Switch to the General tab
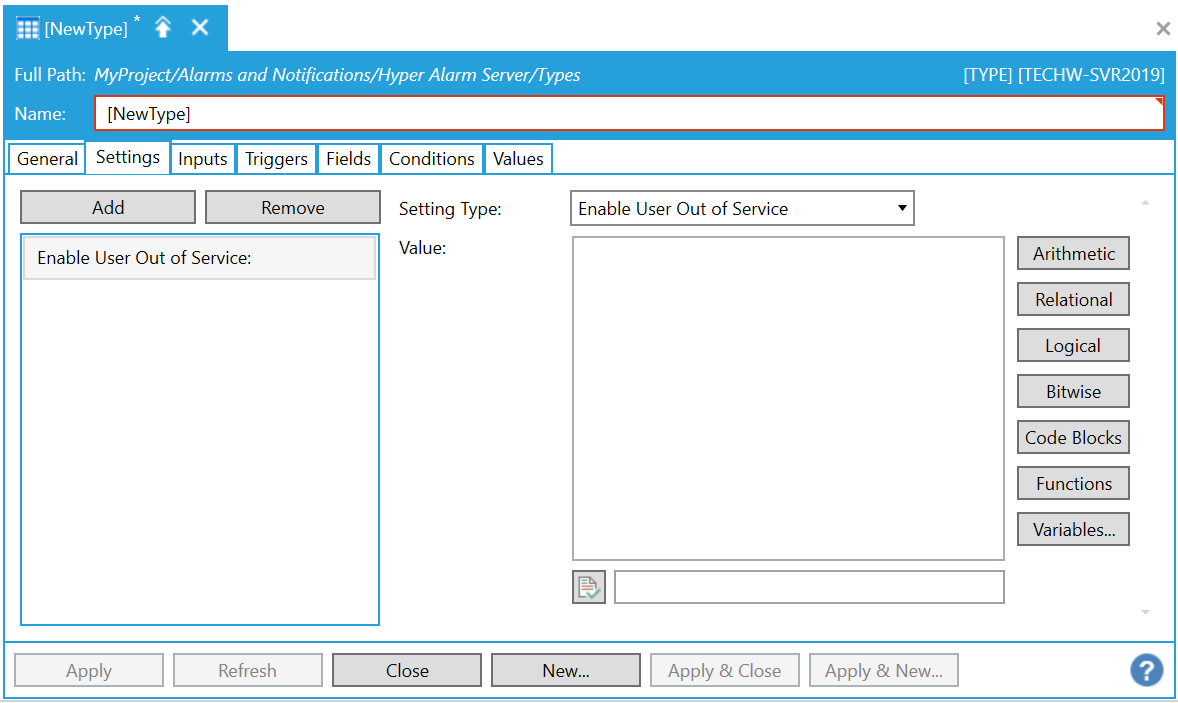This screenshot has width=1178, height=703. pyautogui.click(x=47, y=158)
